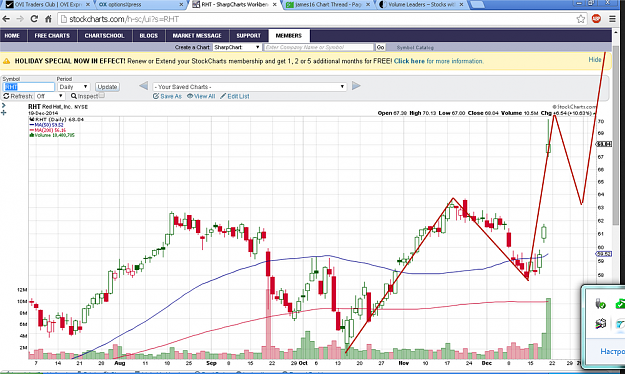625x374 pixels.
Task: Close the OVI Traders Club tab
Action: (88, 5)
